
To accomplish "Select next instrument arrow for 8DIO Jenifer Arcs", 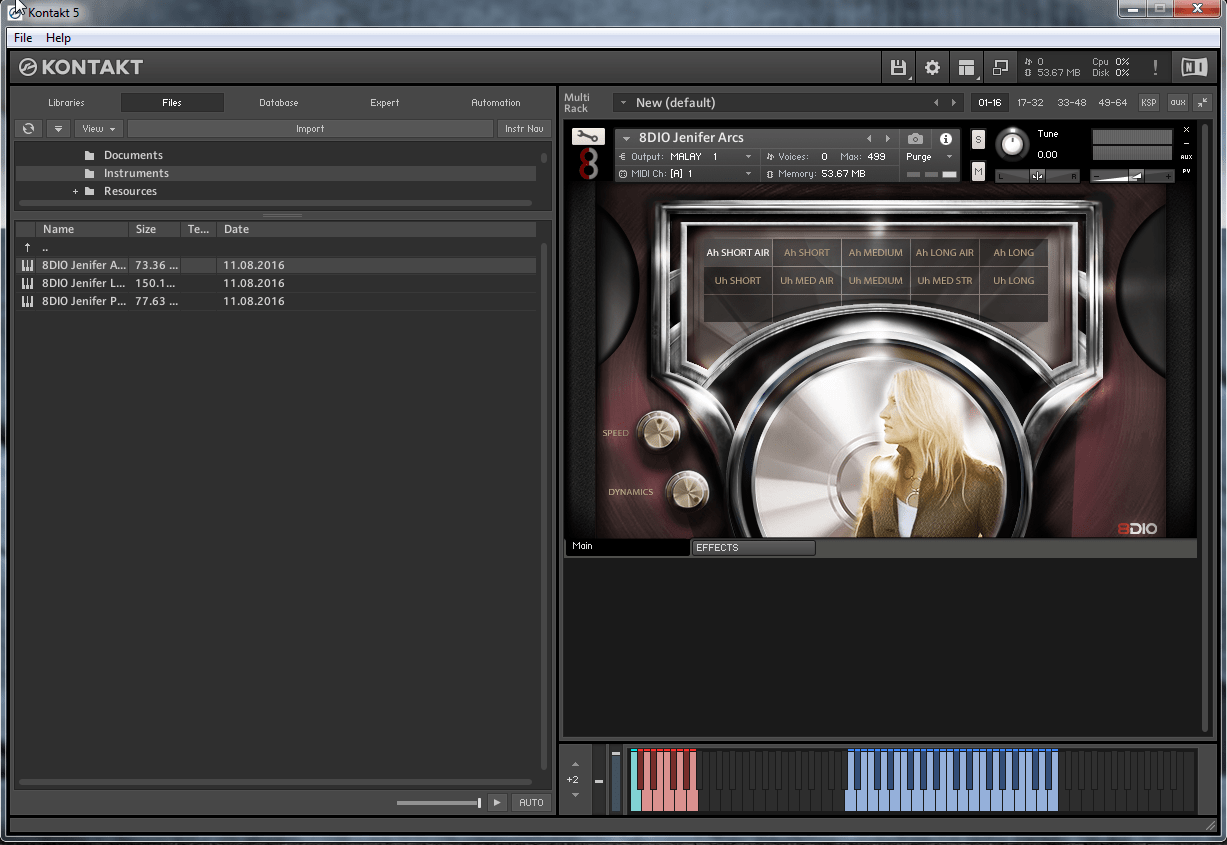I will click(x=888, y=139).
